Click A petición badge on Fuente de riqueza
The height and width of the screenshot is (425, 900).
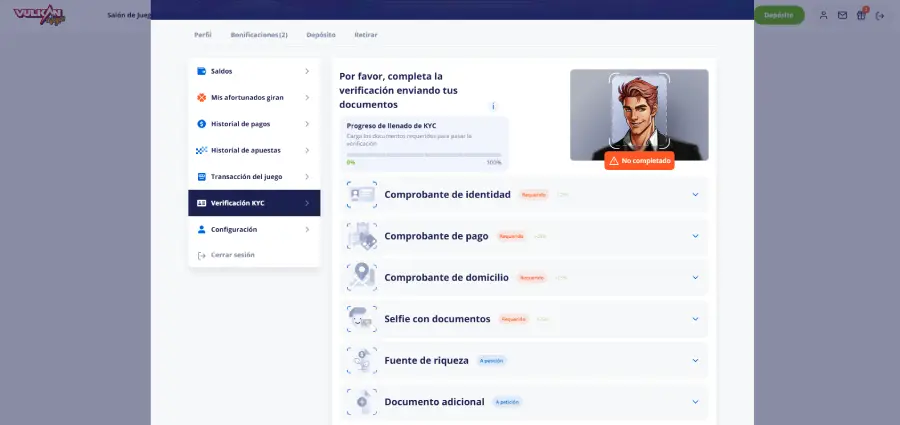492,361
